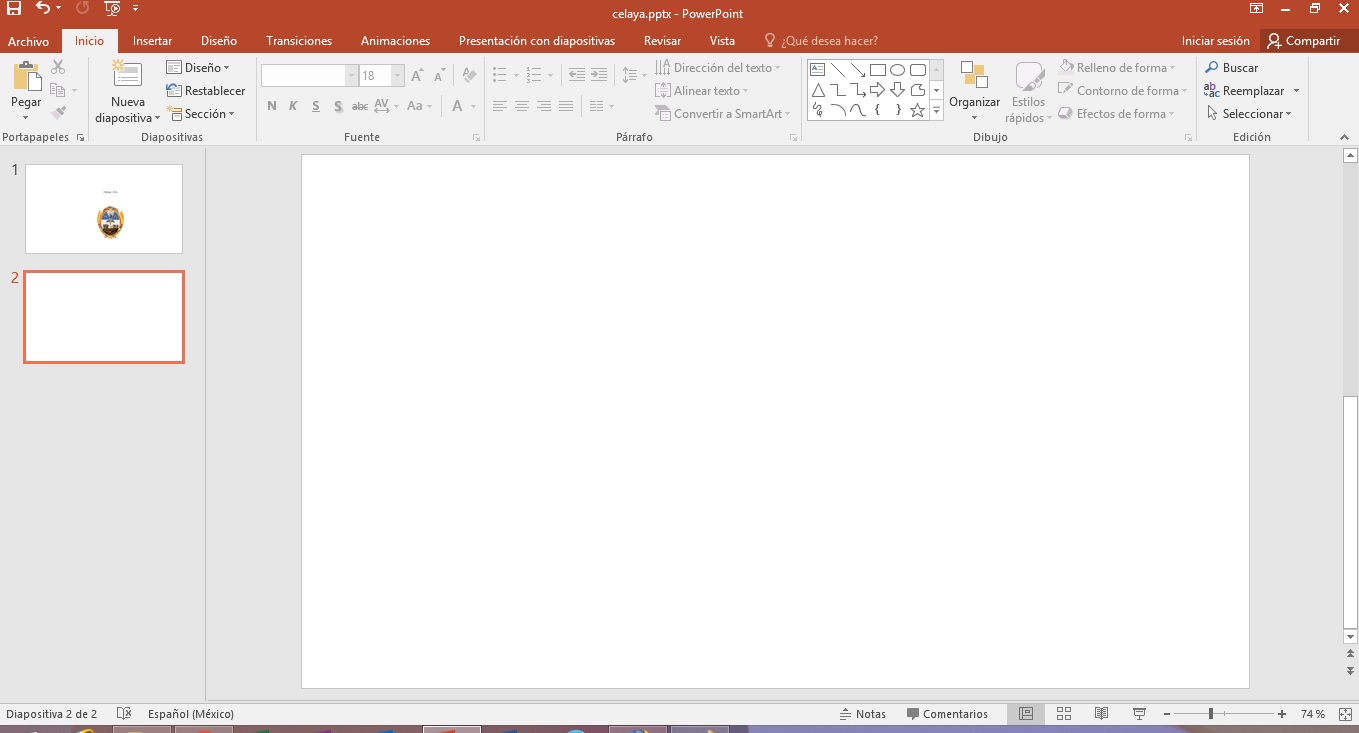Image resolution: width=1359 pixels, height=733 pixels.
Task: Toggle Normal view button in status bar
Action: click(1025, 714)
